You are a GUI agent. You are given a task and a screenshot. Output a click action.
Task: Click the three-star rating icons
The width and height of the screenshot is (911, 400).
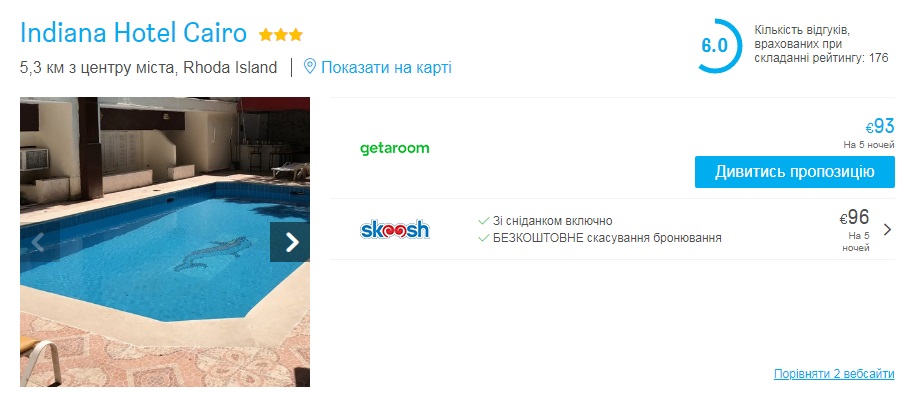281,35
